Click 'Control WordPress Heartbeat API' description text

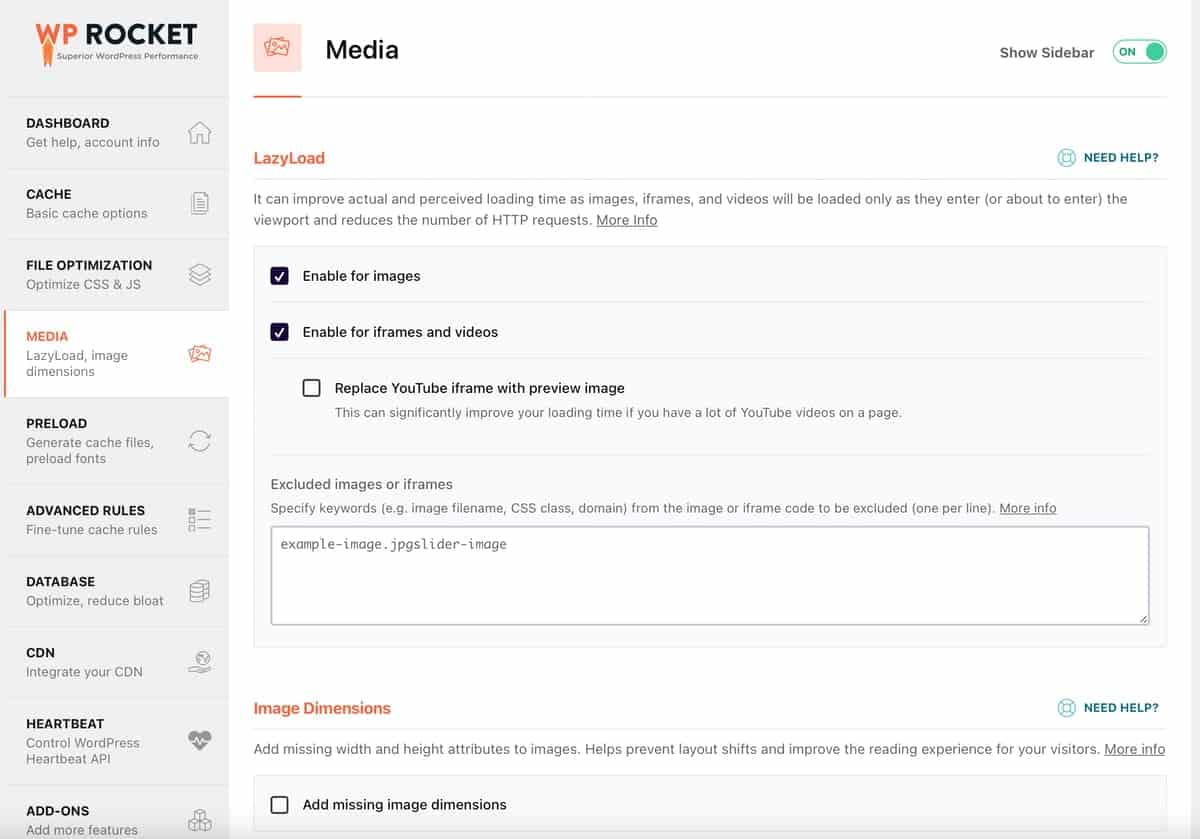pyautogui.click(x=83, y=751)
